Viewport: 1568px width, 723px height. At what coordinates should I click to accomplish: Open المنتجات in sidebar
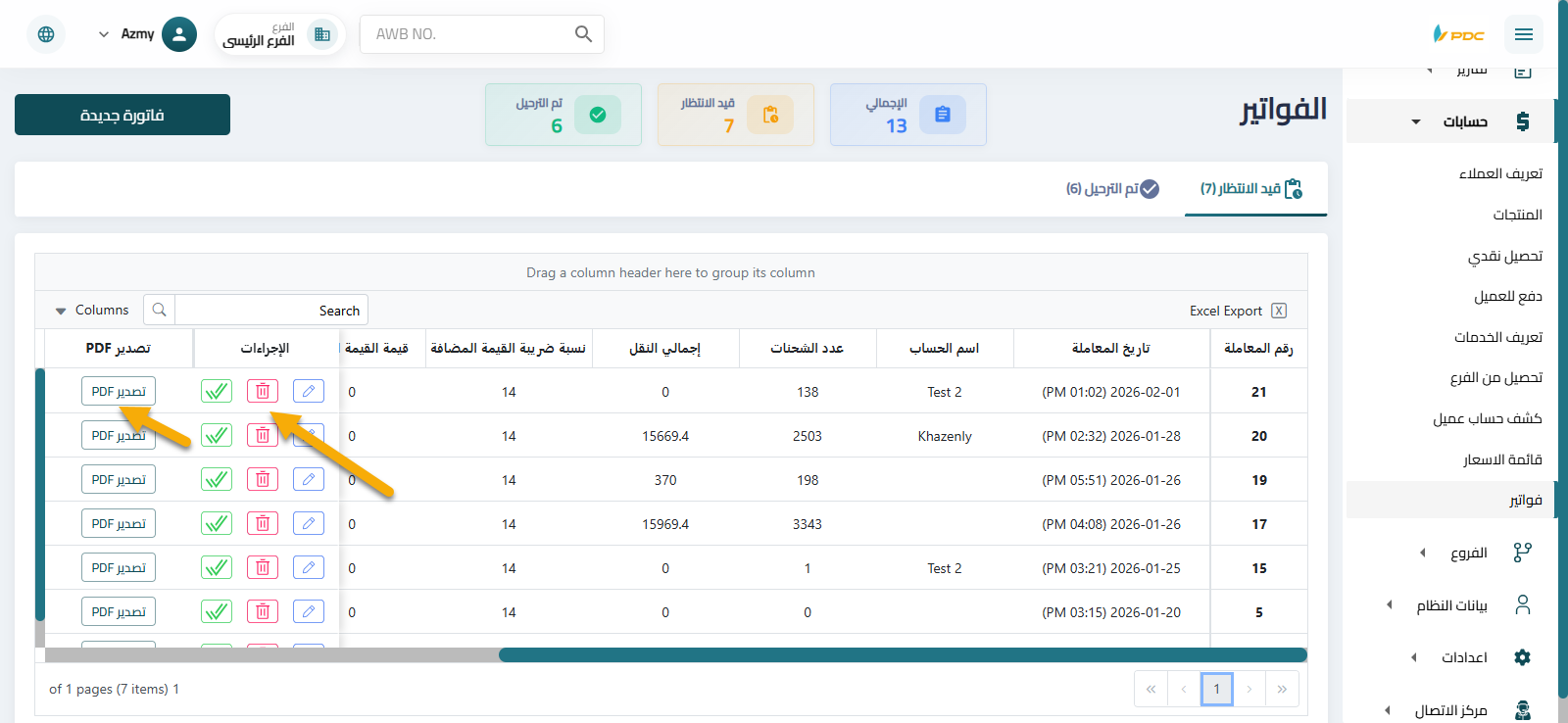tap(1517, 215)
